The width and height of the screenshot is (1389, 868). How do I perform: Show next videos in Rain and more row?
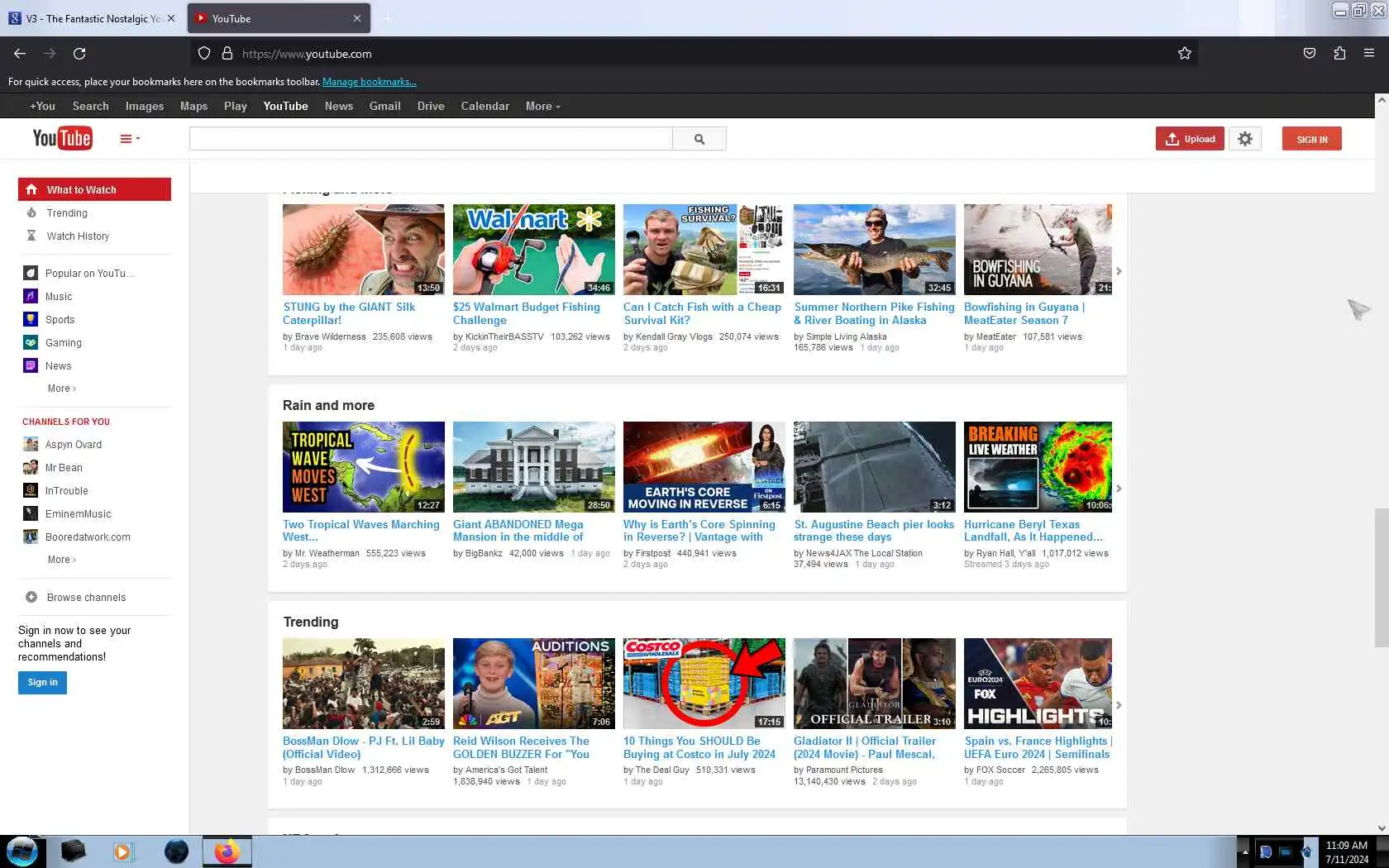(x=1119, y=489)
